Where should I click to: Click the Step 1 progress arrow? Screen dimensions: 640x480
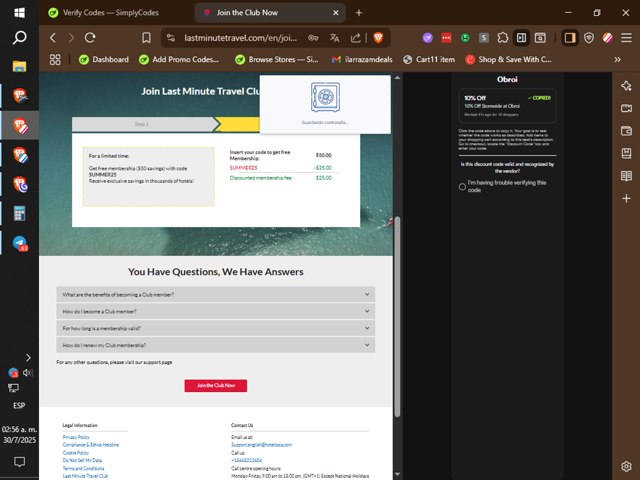click(143, 124)
